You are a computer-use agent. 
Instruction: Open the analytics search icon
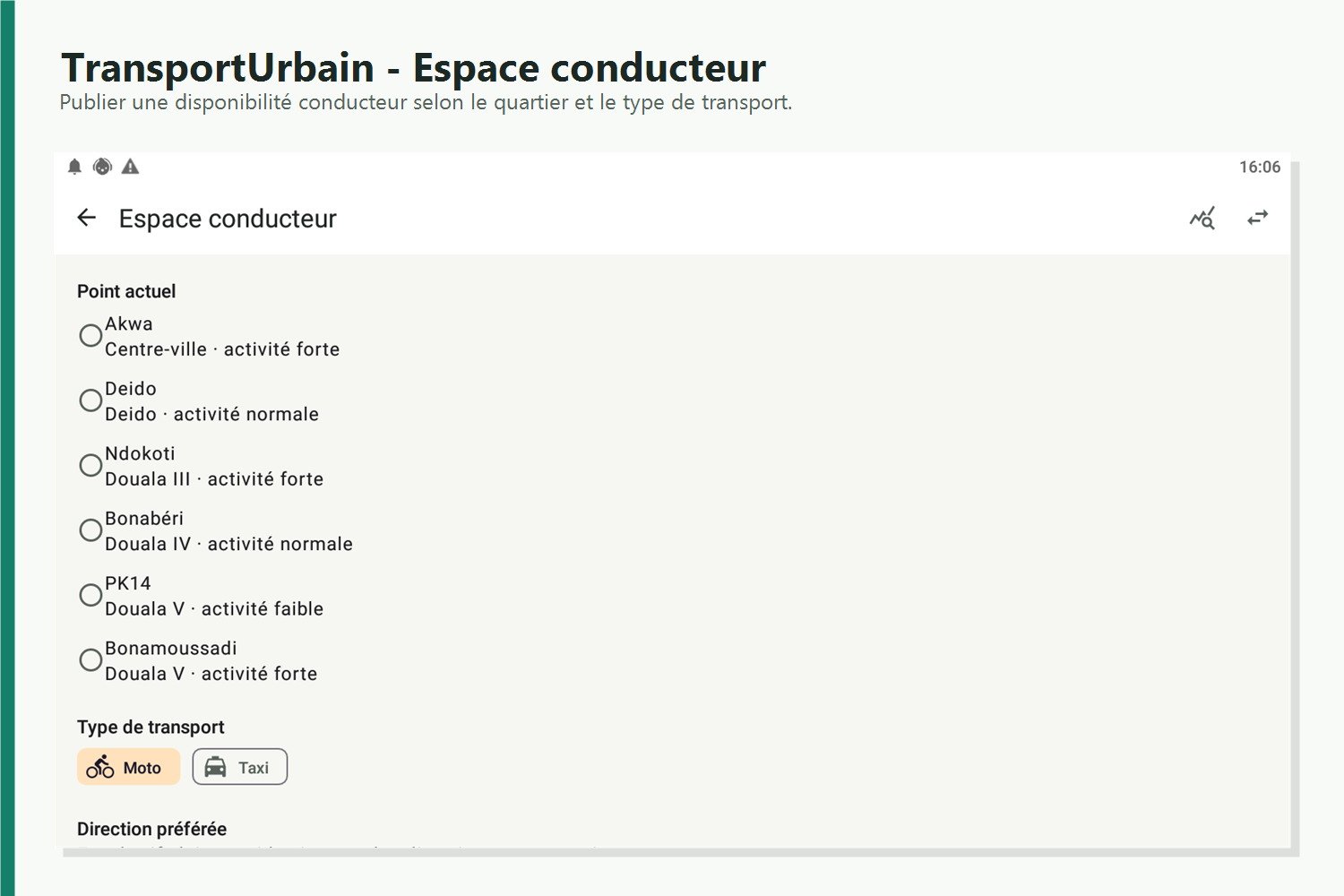point(1202,218)
